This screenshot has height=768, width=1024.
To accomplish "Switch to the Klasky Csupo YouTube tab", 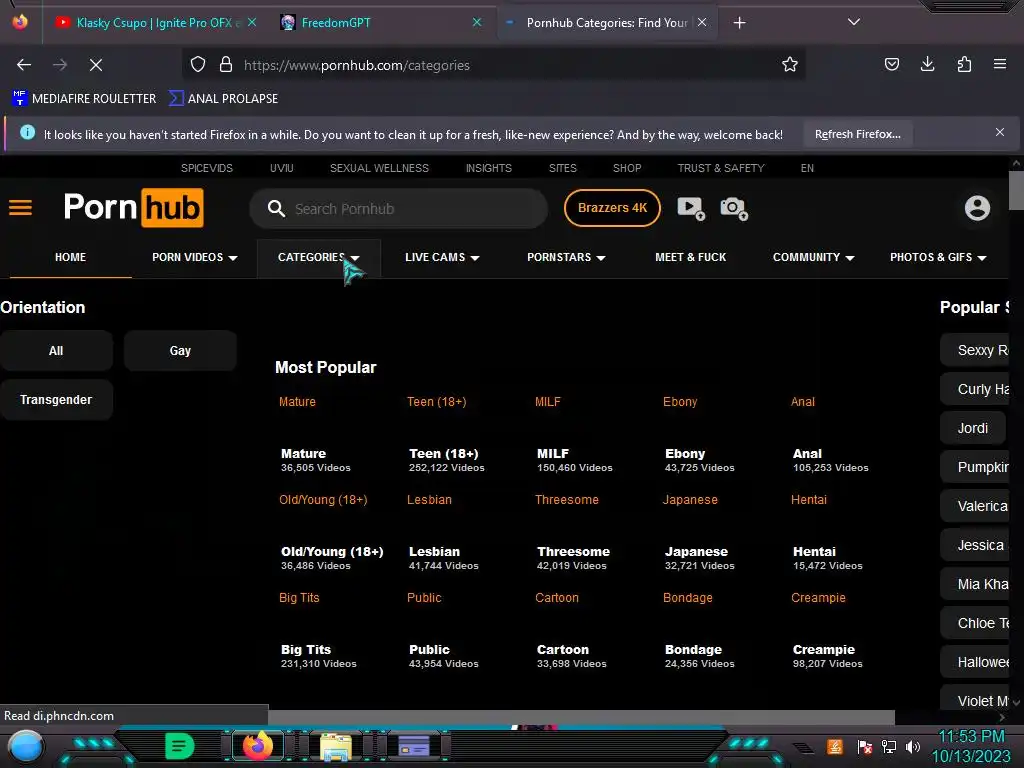I will (154, 22).
